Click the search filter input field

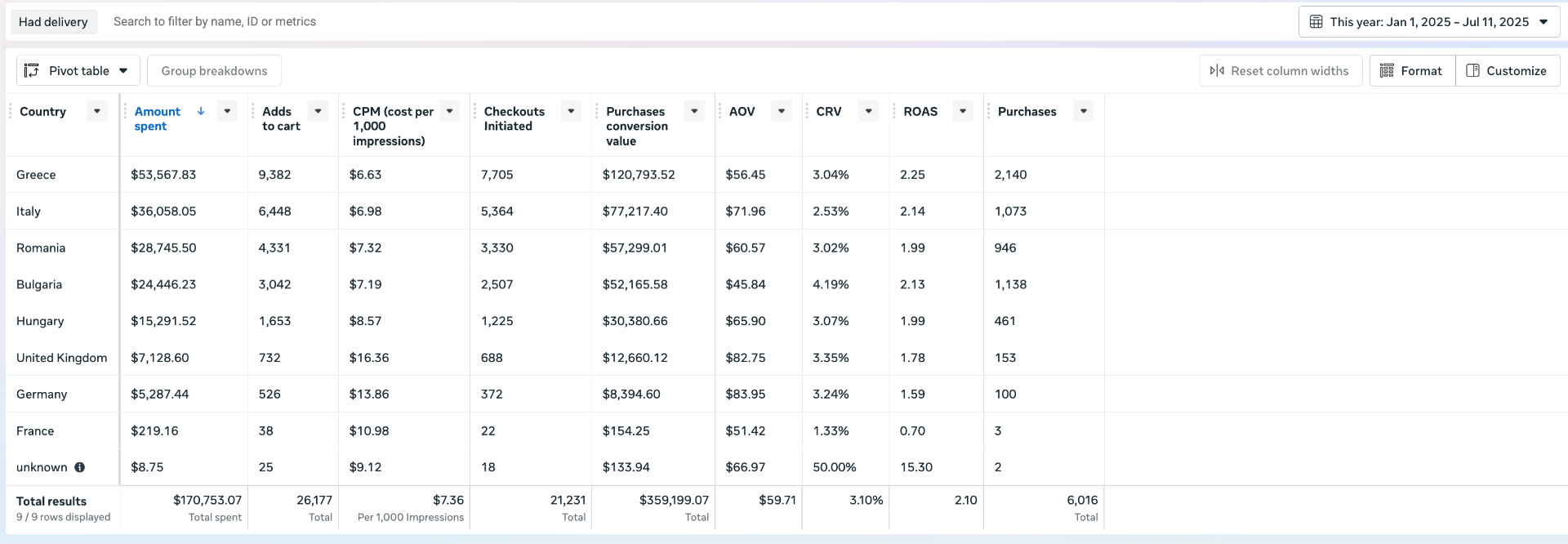[694, 22]
